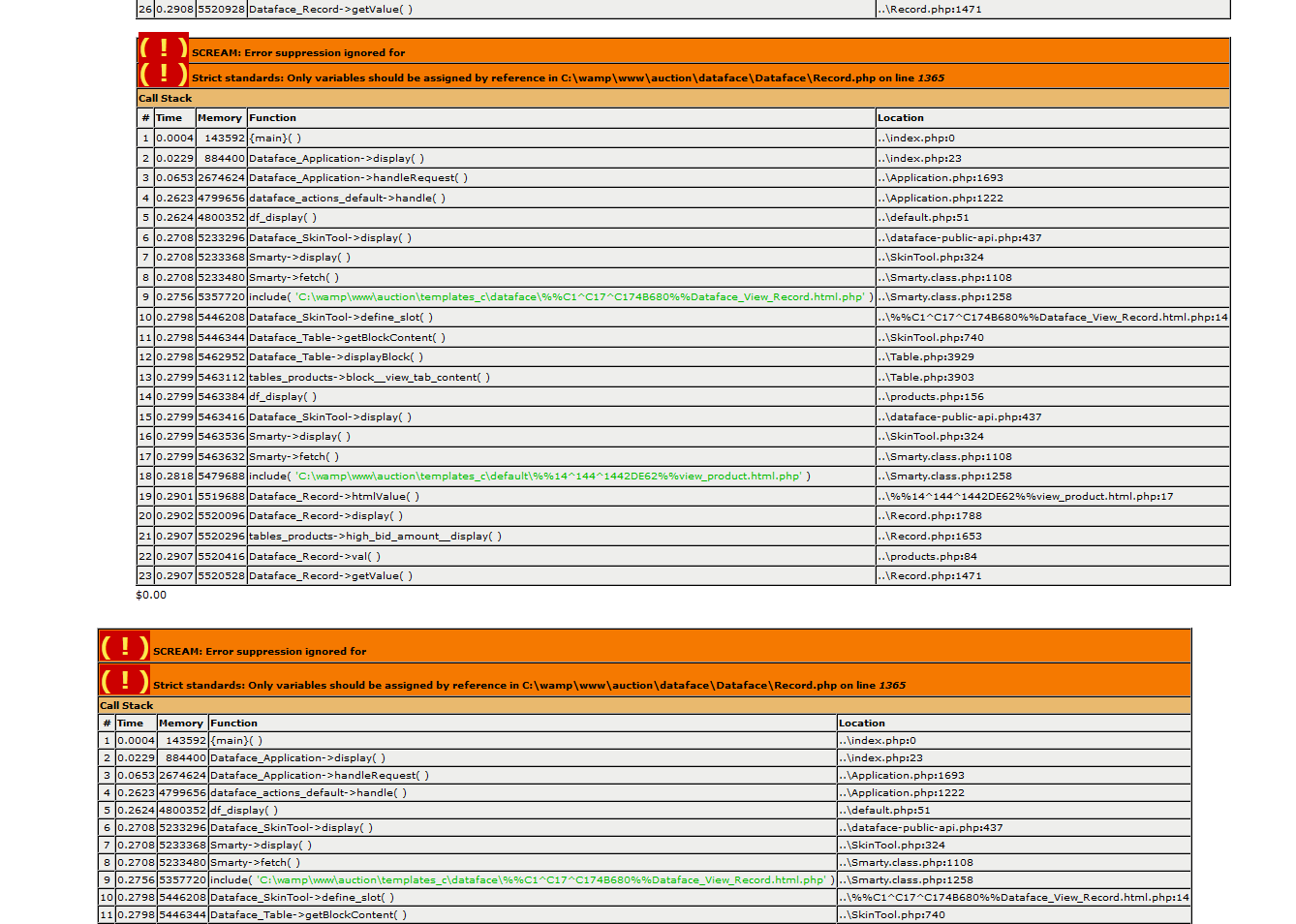Viewport: 1296px width, 924px height.
Task: Click Dataface_Record->htmlValue( ) function entry
Action: tap(334, 497)
